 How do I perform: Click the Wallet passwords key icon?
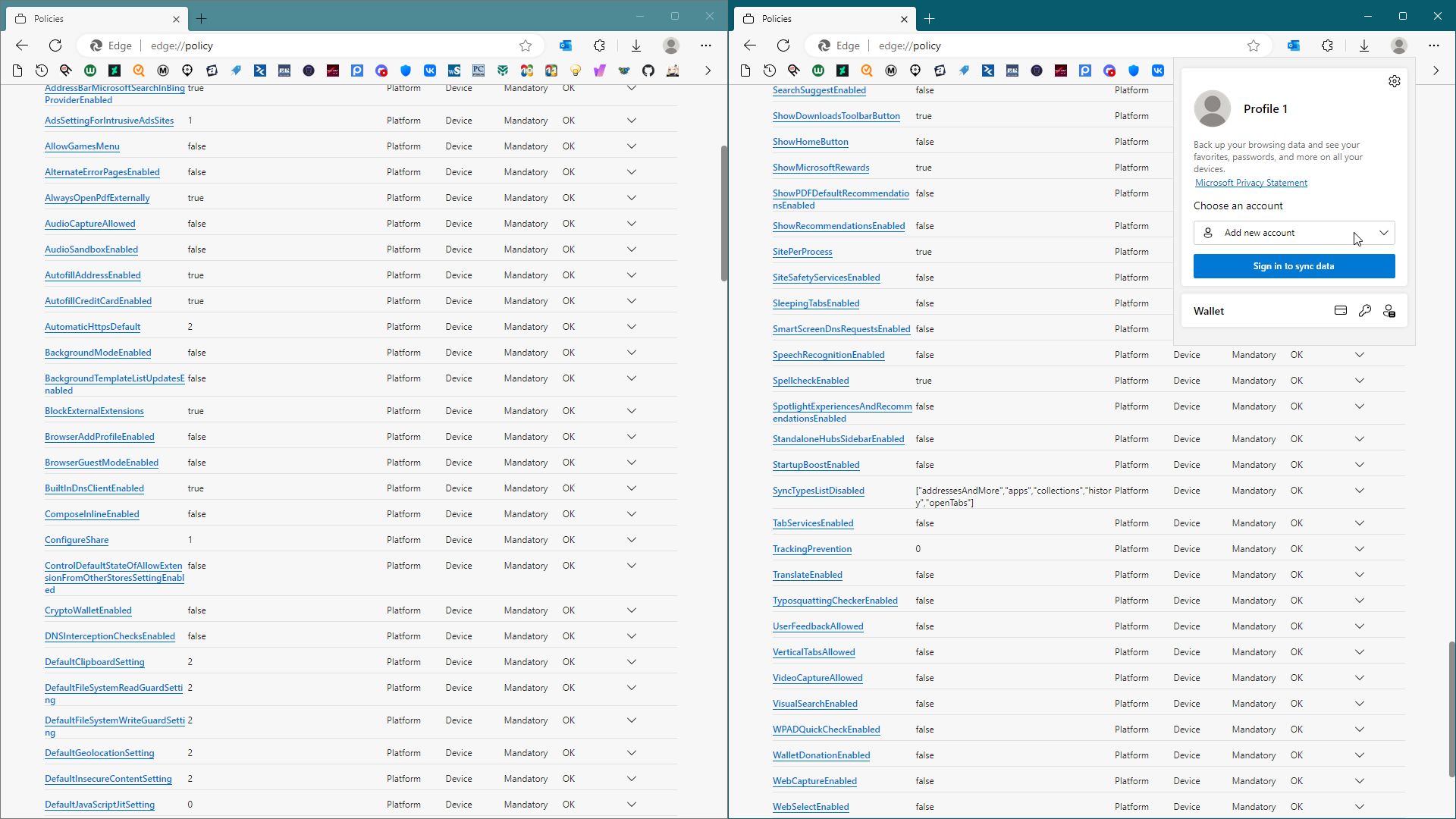tap(1364, 311)
